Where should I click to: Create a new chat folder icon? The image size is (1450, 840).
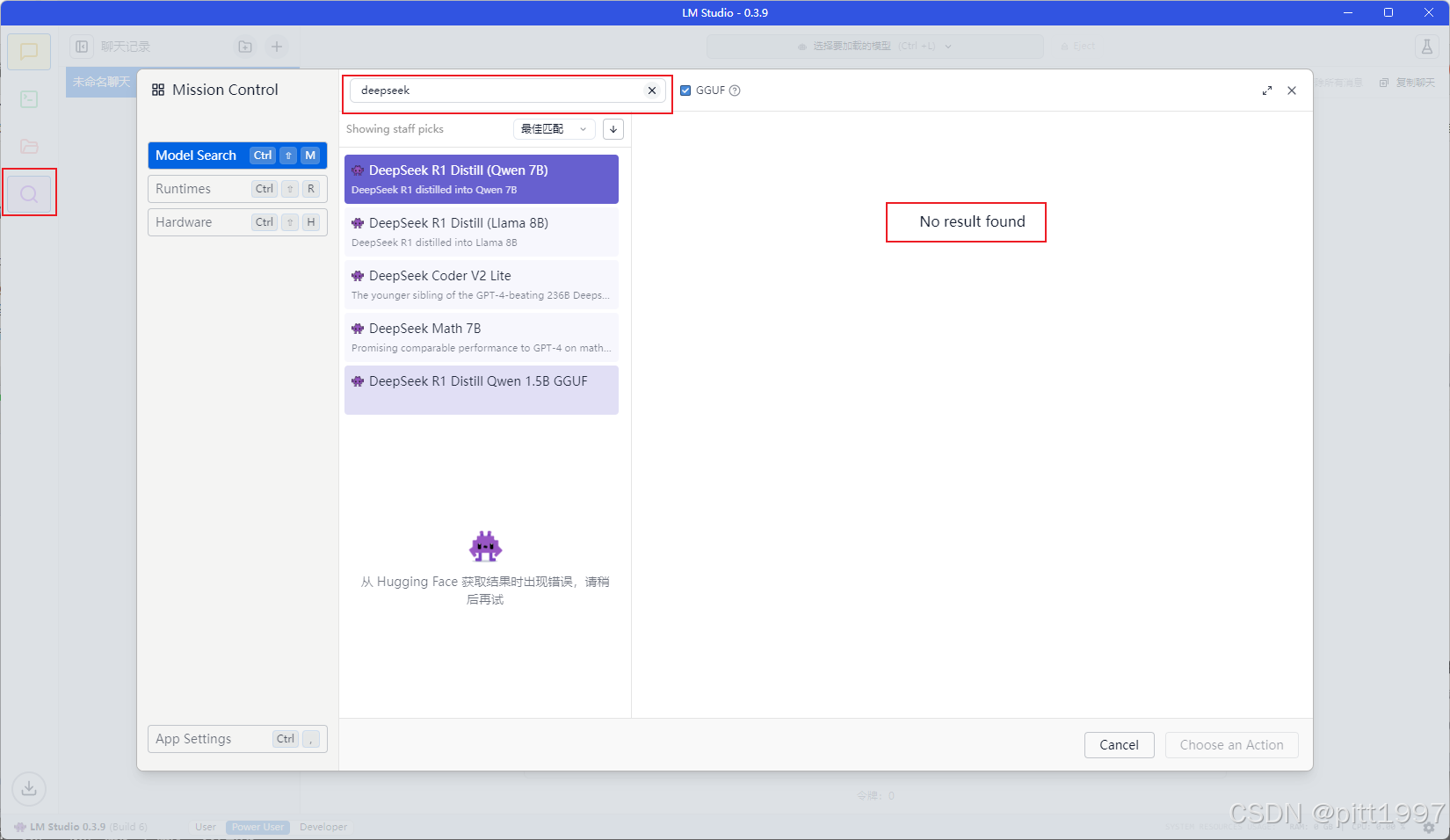coord(245,47)
